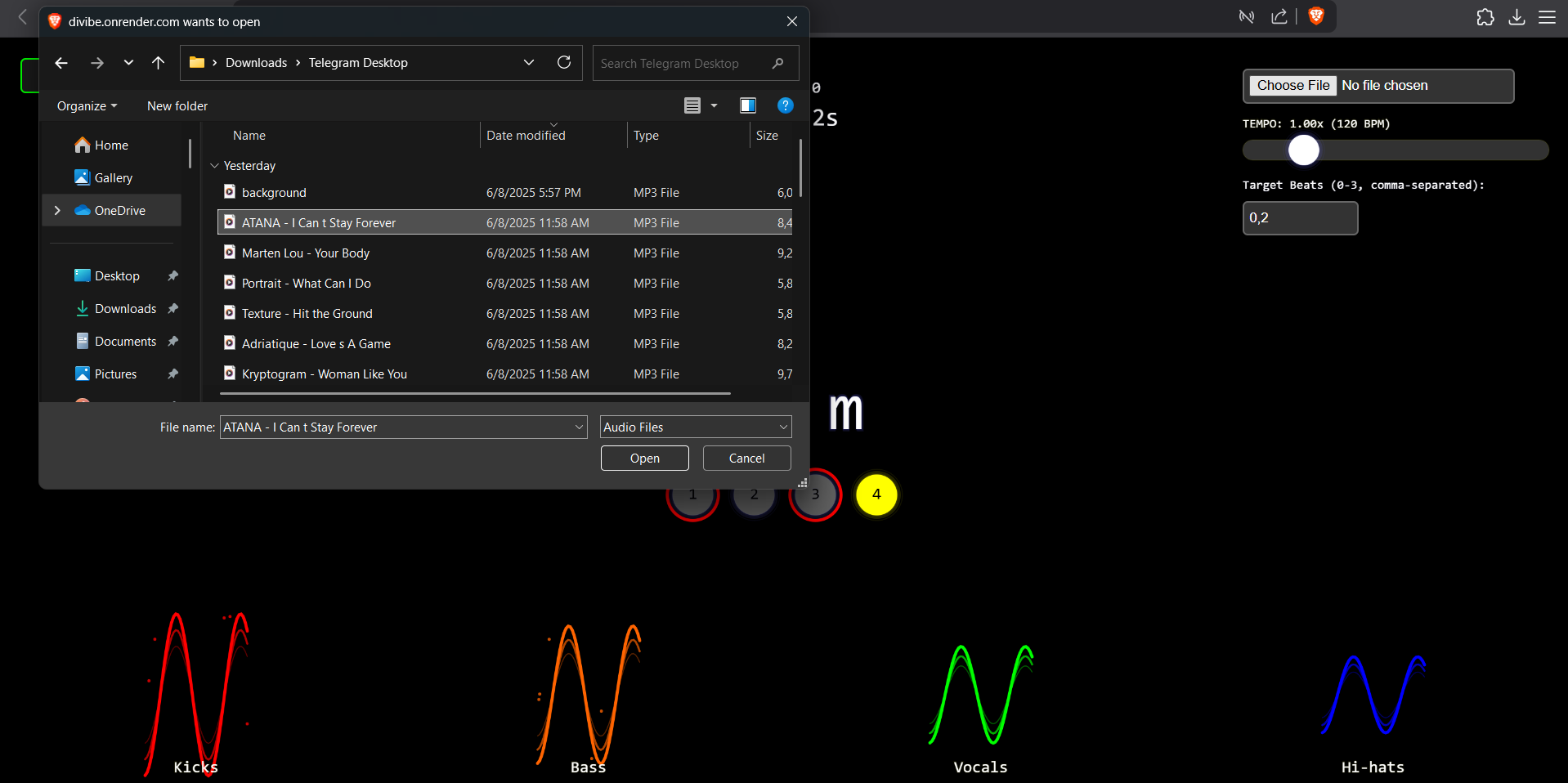This screenshot has width=1568, height=783.
Task: Click the vertical file list scrollbar
Action: point(800,168)
